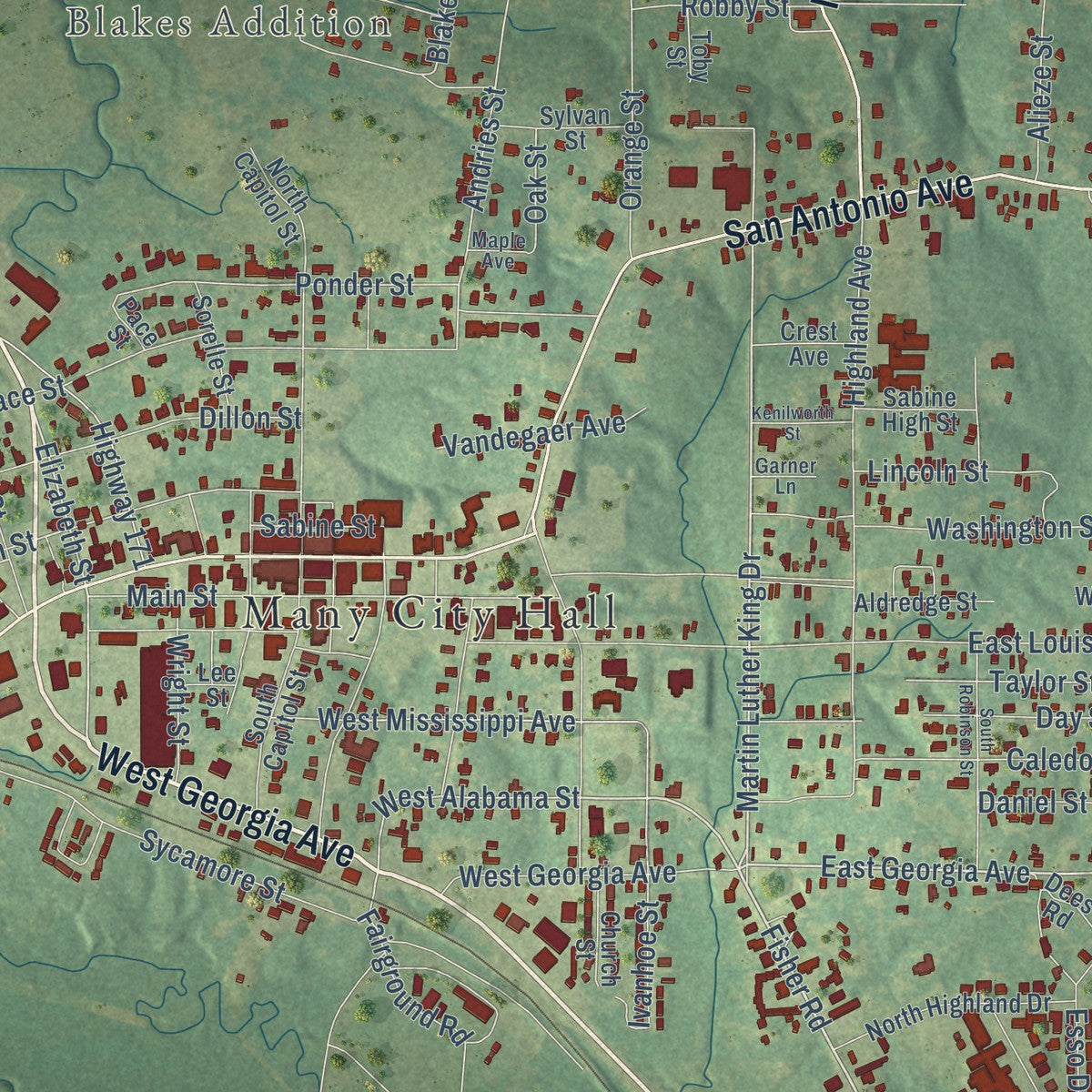1092x1092 pixels.
Task: Select the Highway 171 label
Action: pyautogui.click(x=118, y=497)
